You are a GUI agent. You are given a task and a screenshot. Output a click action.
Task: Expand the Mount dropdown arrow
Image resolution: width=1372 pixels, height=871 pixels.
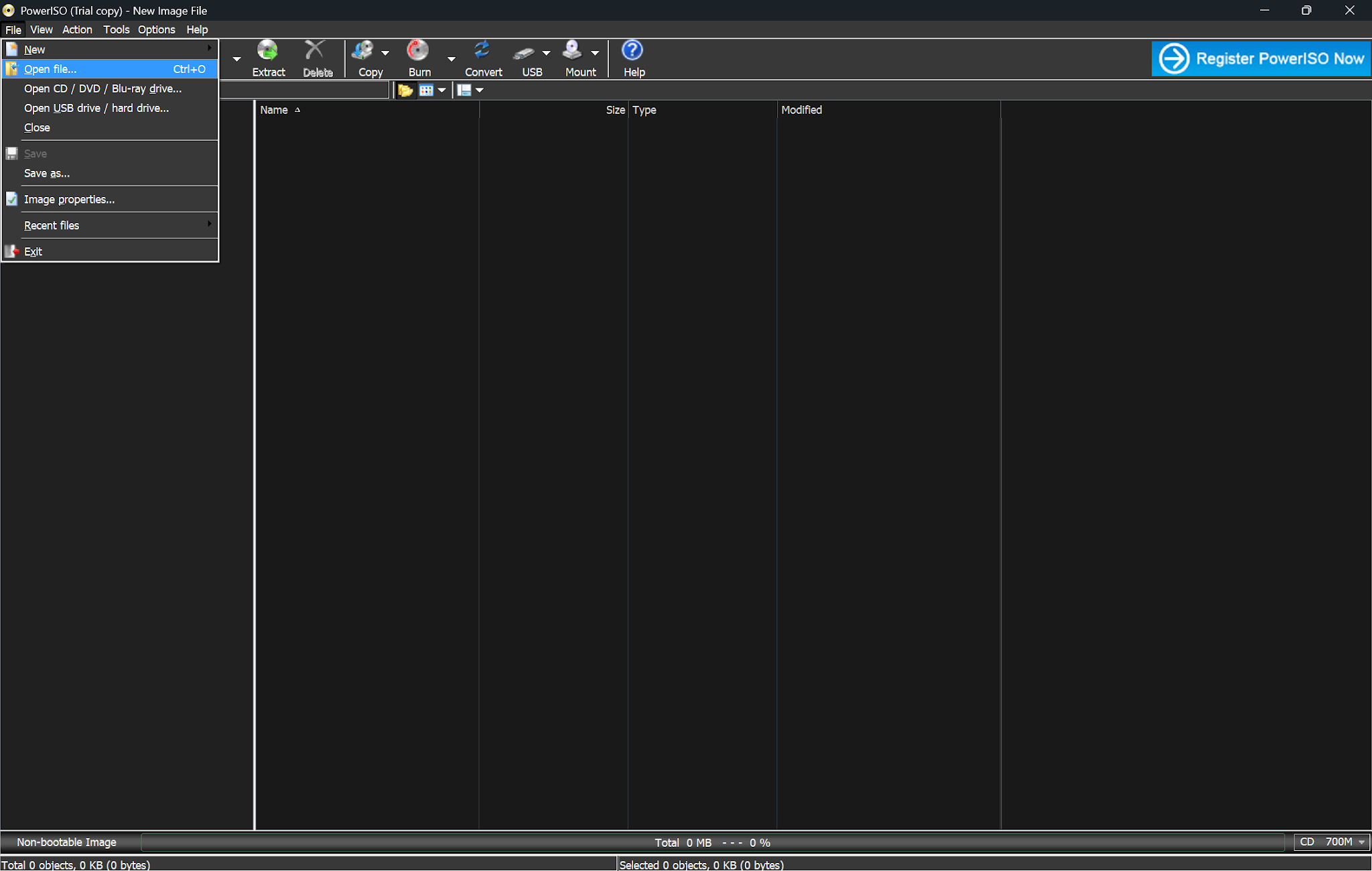[595, 53]
